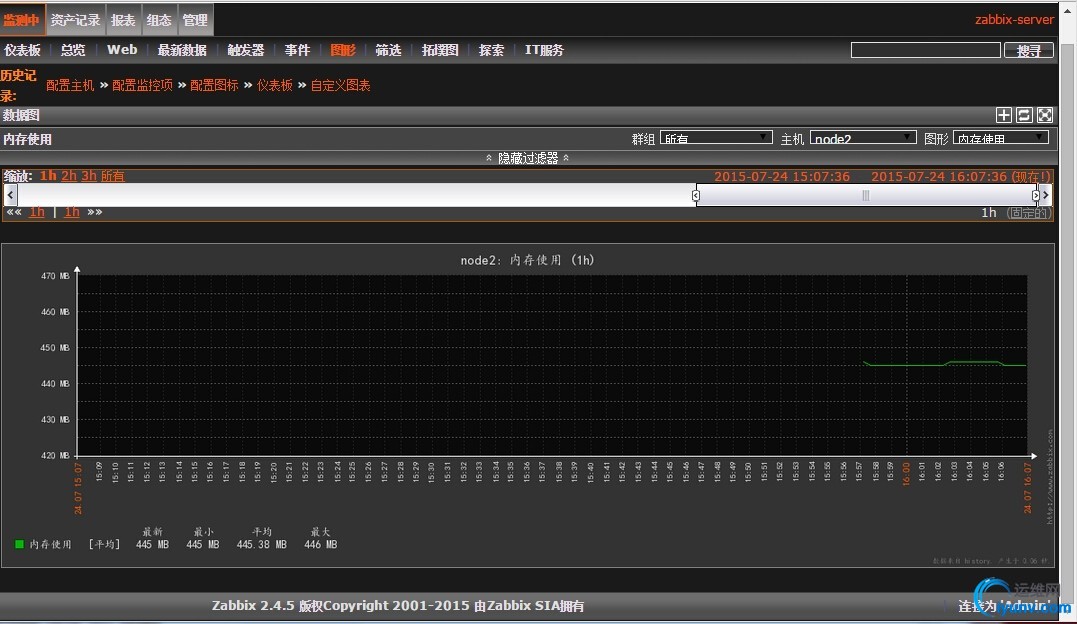Open 最新数据 submenu

click(x=182, y=50)
